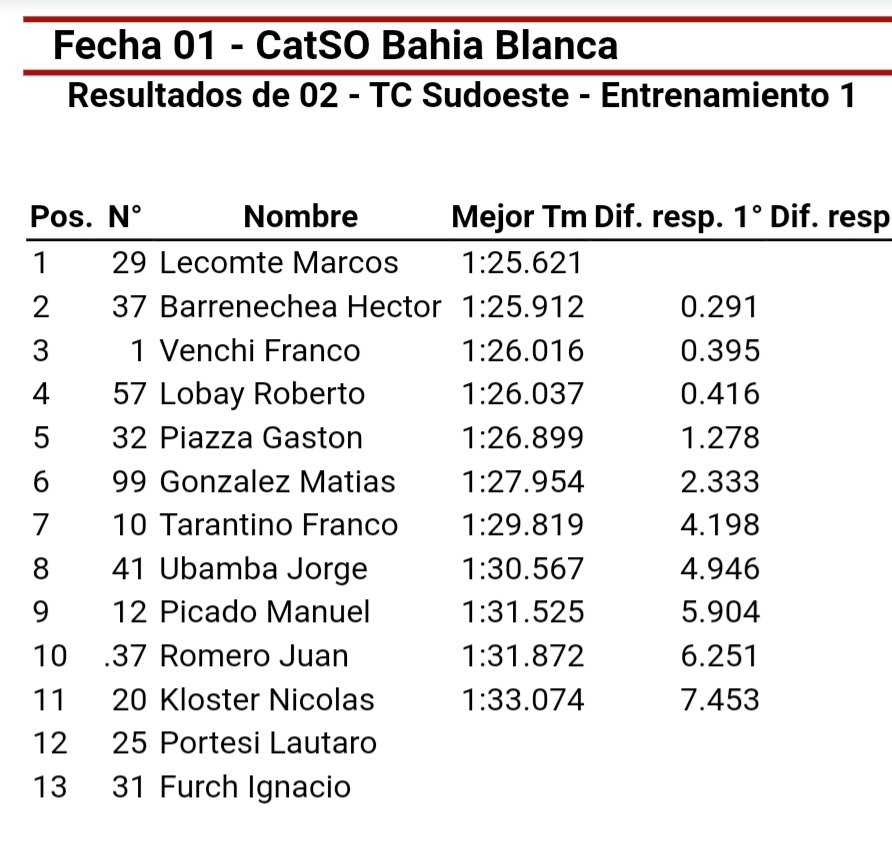The height and width of the screenshot is (856, 892).
Task: Click Kloster Nicolas's best time 1:33.074
Action: (x=522, y=700)
